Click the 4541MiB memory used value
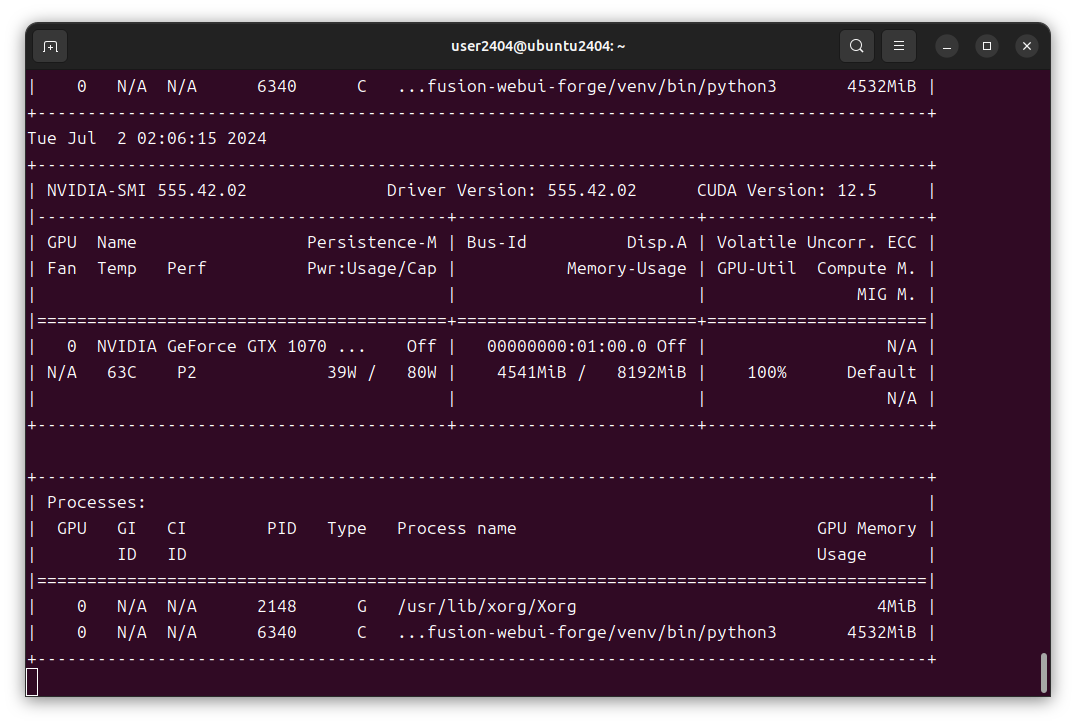The width and height of the screenshot is (1076, 725). (x=532, y=372)
